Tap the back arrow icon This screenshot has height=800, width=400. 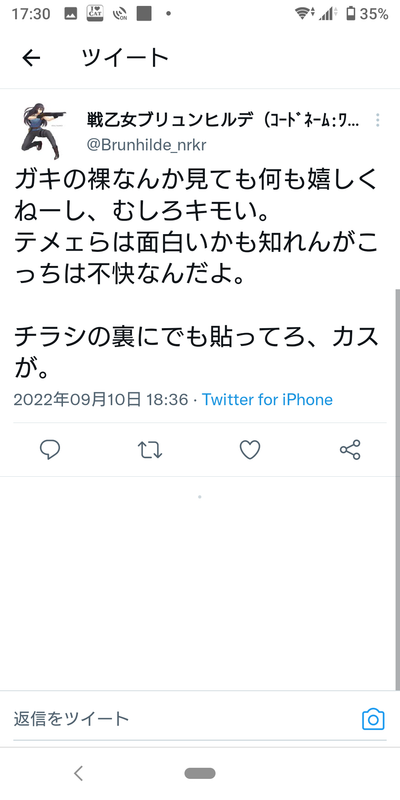pyautogui.click(x=31, y=59)
